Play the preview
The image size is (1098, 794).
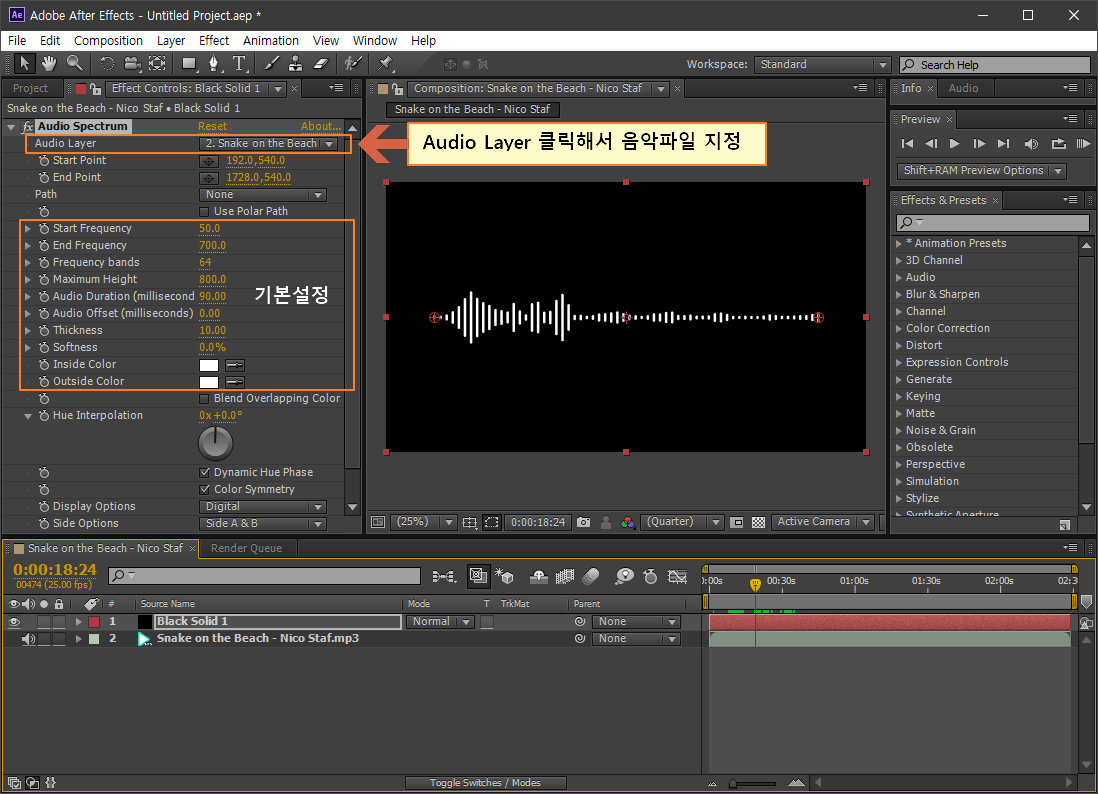954,144
